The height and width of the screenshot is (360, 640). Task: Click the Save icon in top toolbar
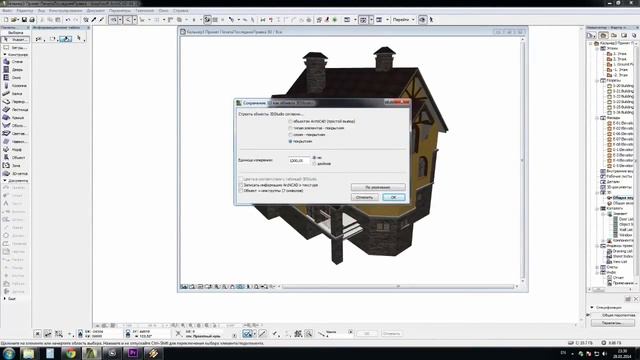(x=24, y=20)
